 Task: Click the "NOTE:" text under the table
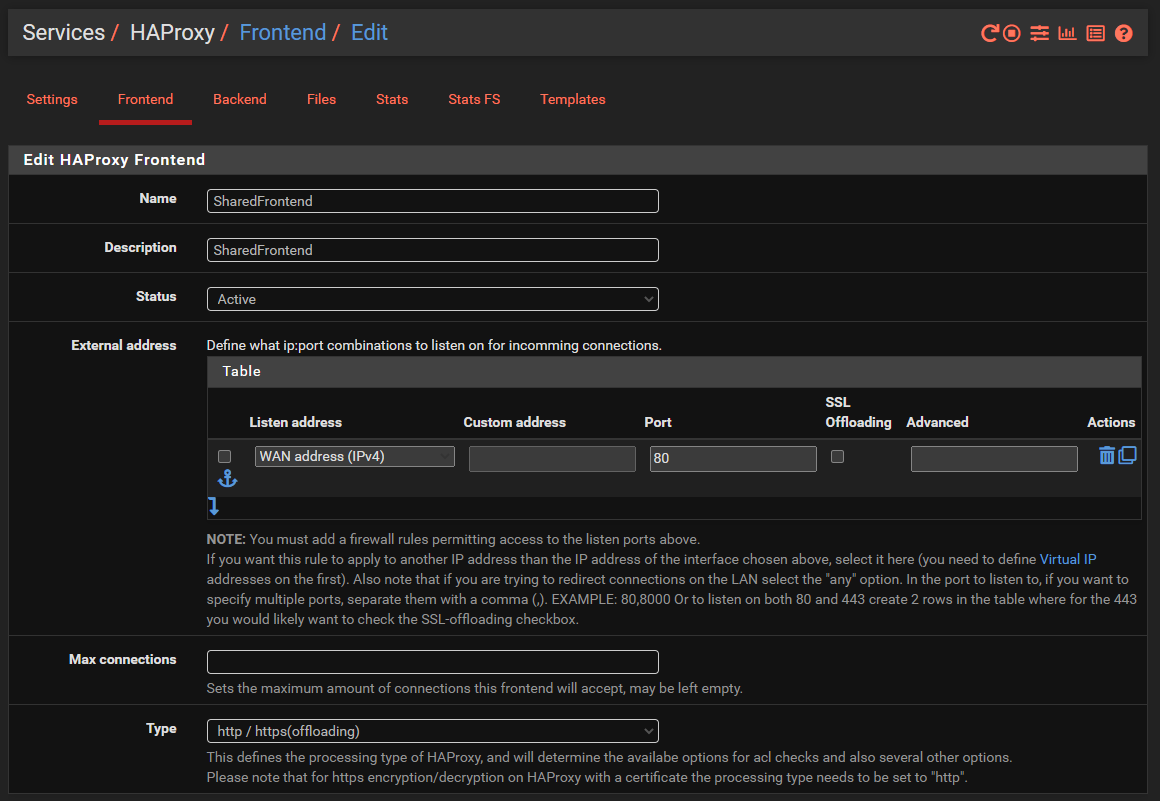pyautogui.click(x=226, y=539)
